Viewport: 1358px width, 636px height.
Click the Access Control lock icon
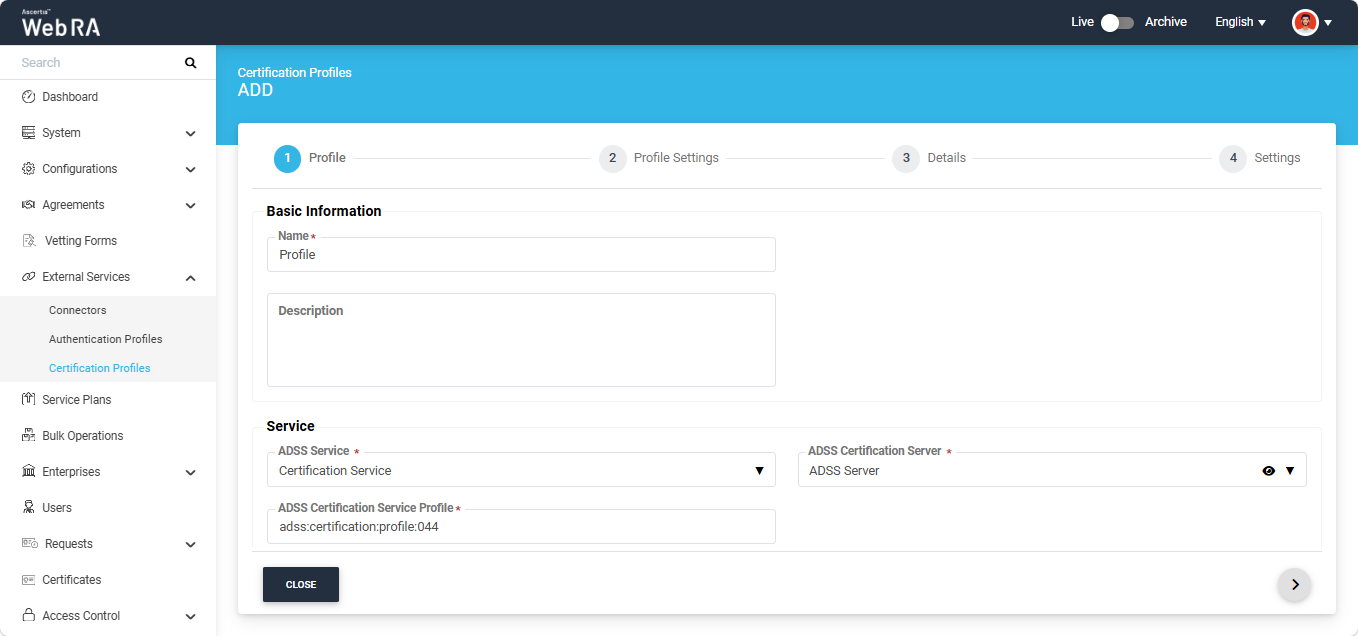[28, 616]
